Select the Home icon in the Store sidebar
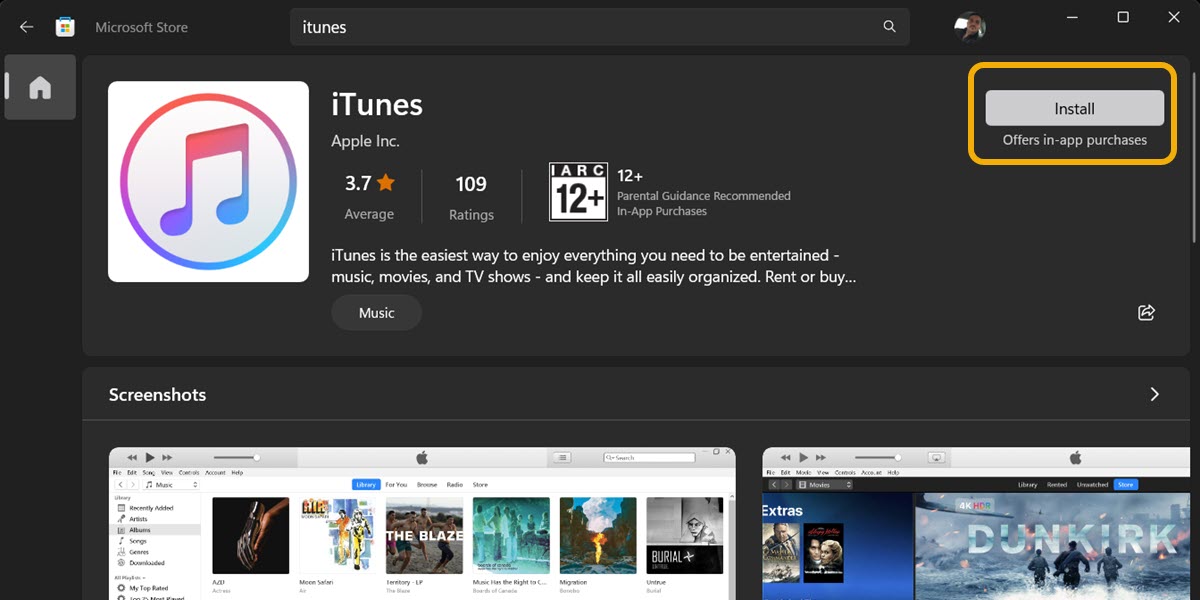Viewport: 1200px width, 600px height. [x=40, y=87]
